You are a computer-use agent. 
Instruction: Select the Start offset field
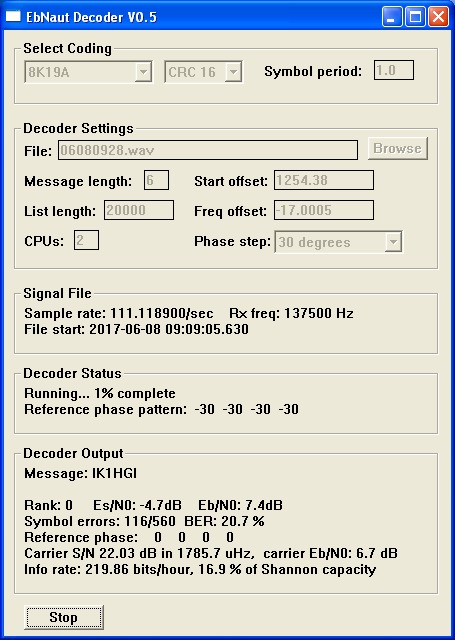(x=324, y=180)
